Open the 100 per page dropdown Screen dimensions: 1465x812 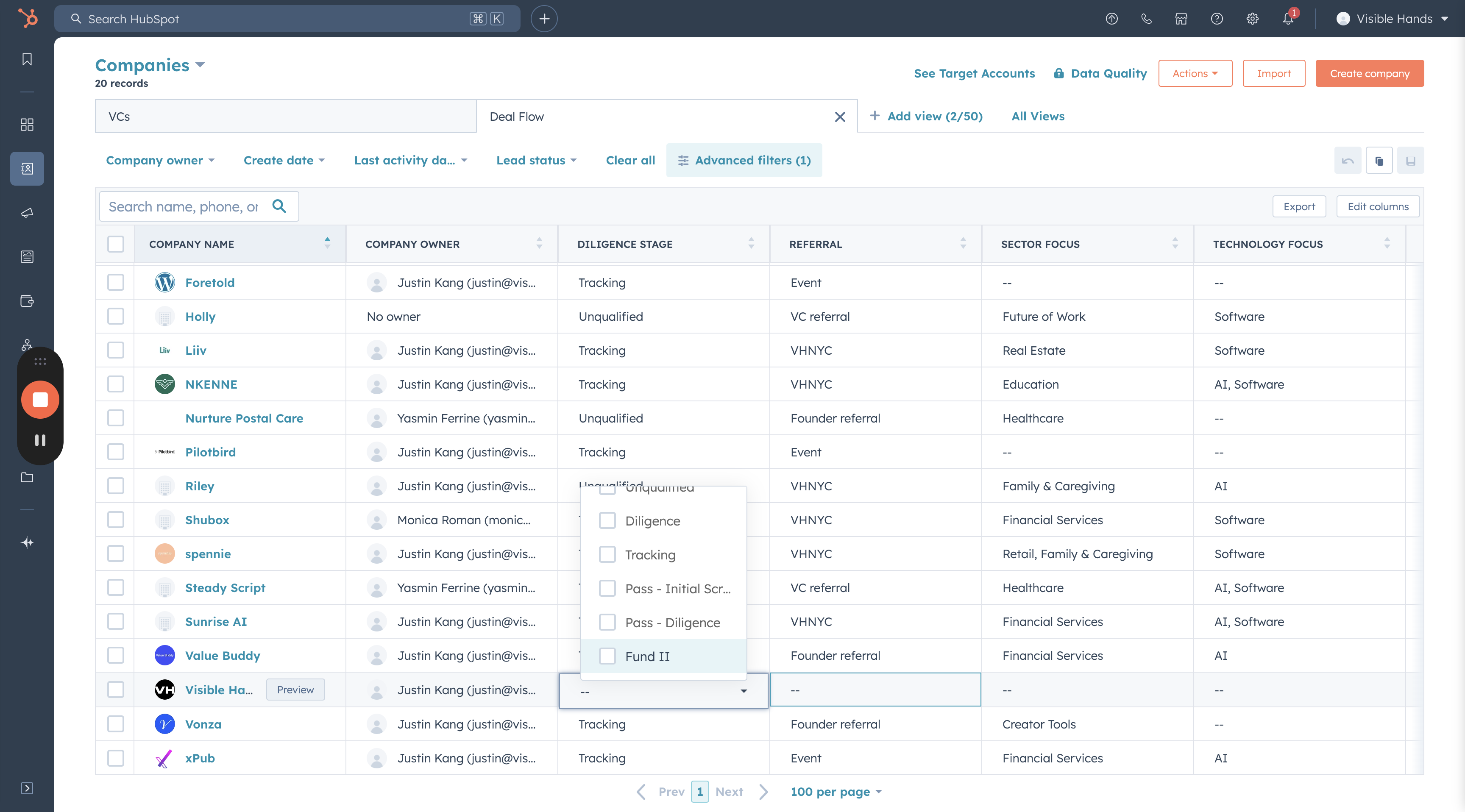coord(836,792)
